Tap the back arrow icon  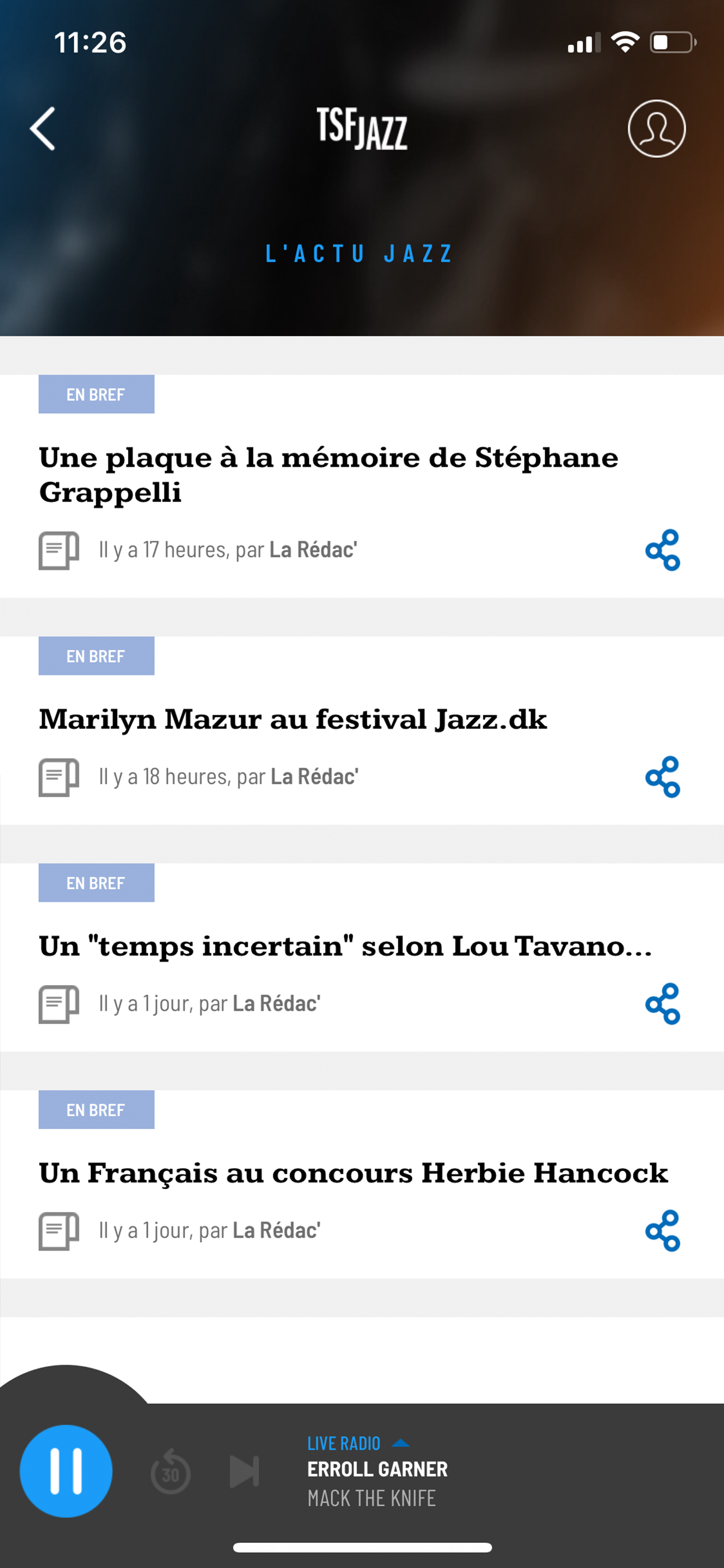pyautogui.click(x=43, y=128)
